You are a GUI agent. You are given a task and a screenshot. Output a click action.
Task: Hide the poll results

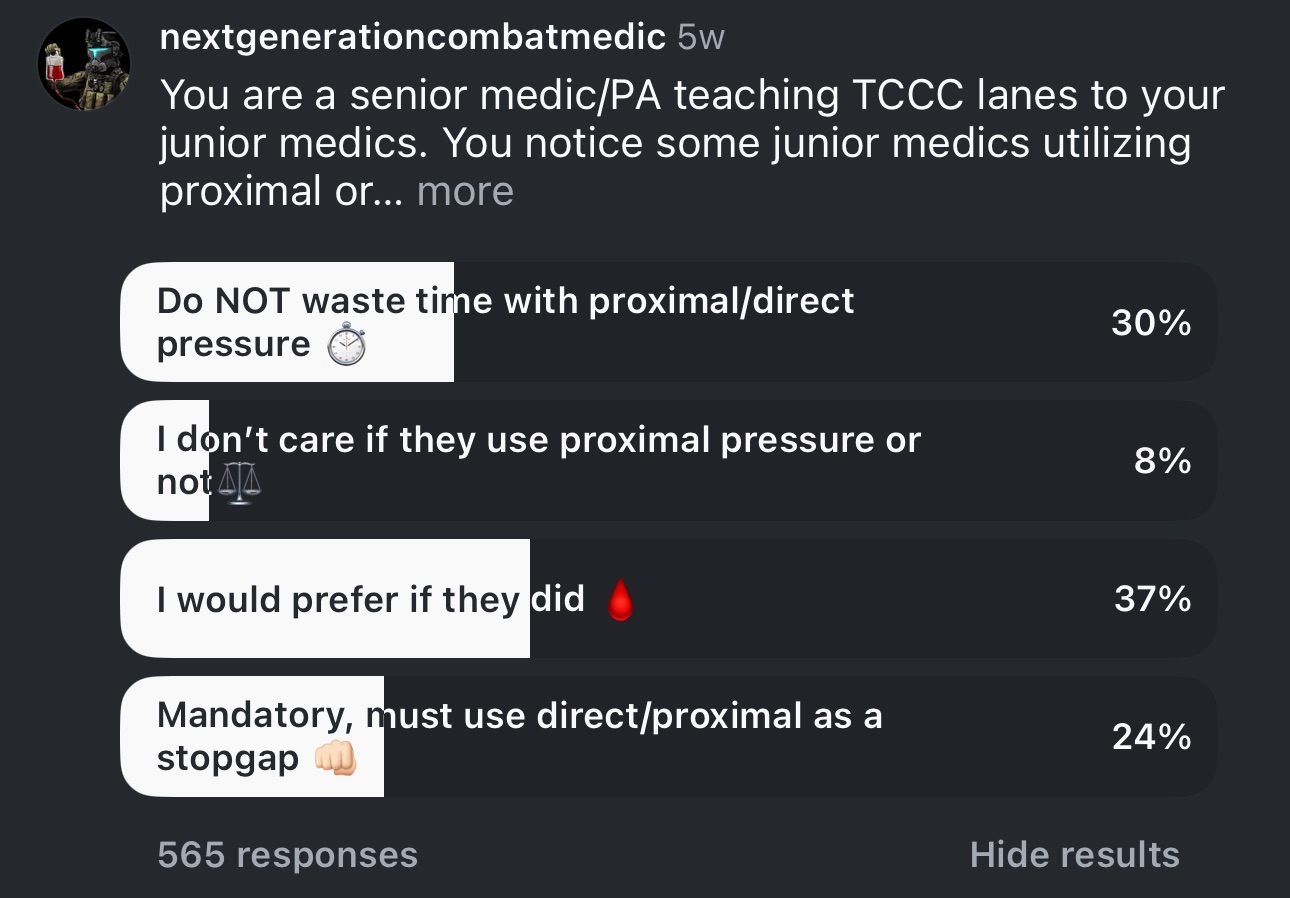click(1074, 855)
